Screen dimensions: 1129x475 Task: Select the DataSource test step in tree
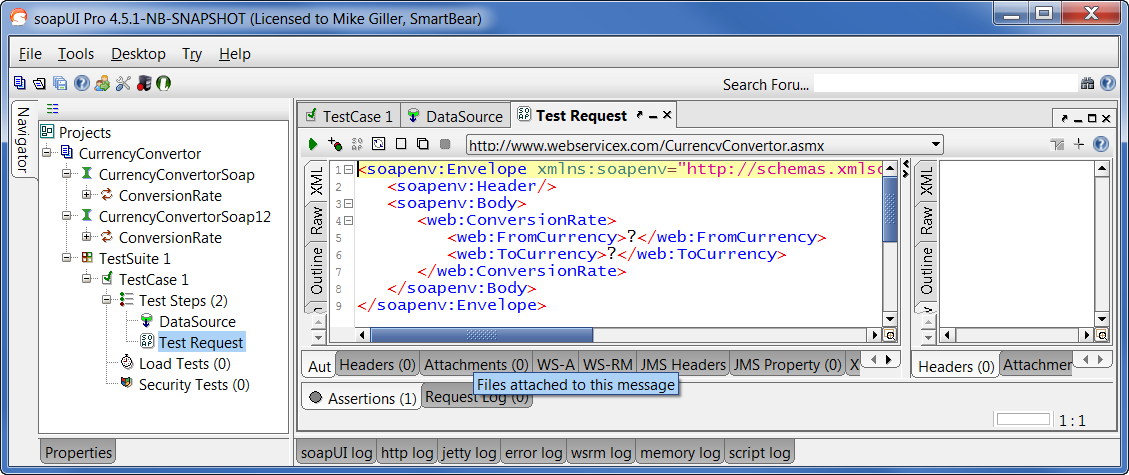click(x=197, y=322)
